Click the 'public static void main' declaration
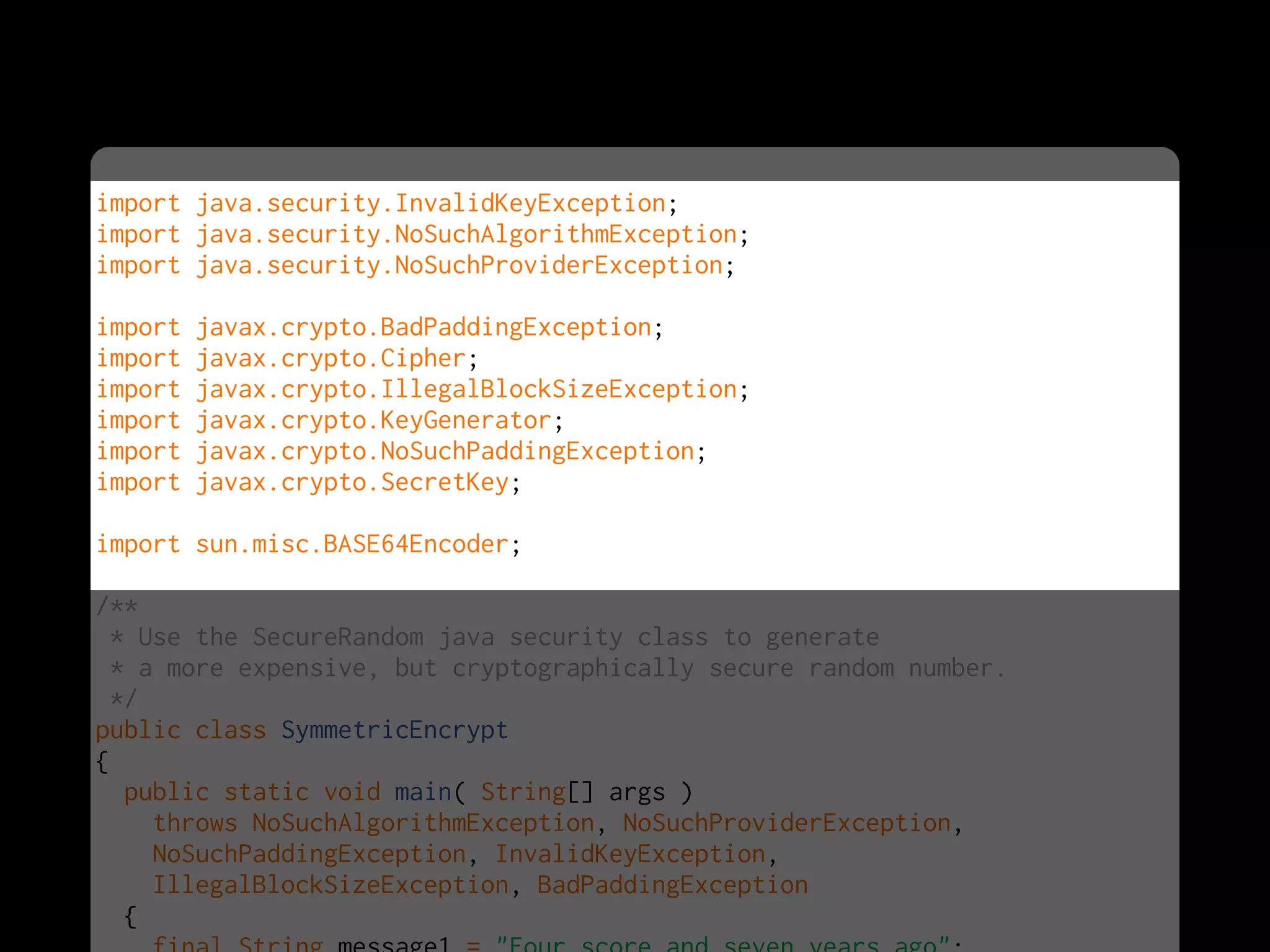 coord(408,793)
